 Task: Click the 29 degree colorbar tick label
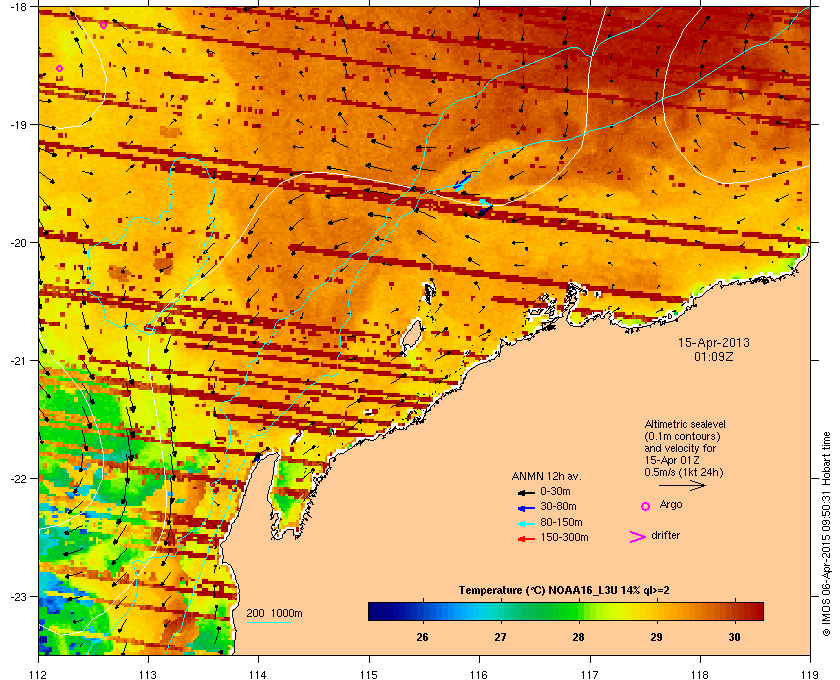656,637
